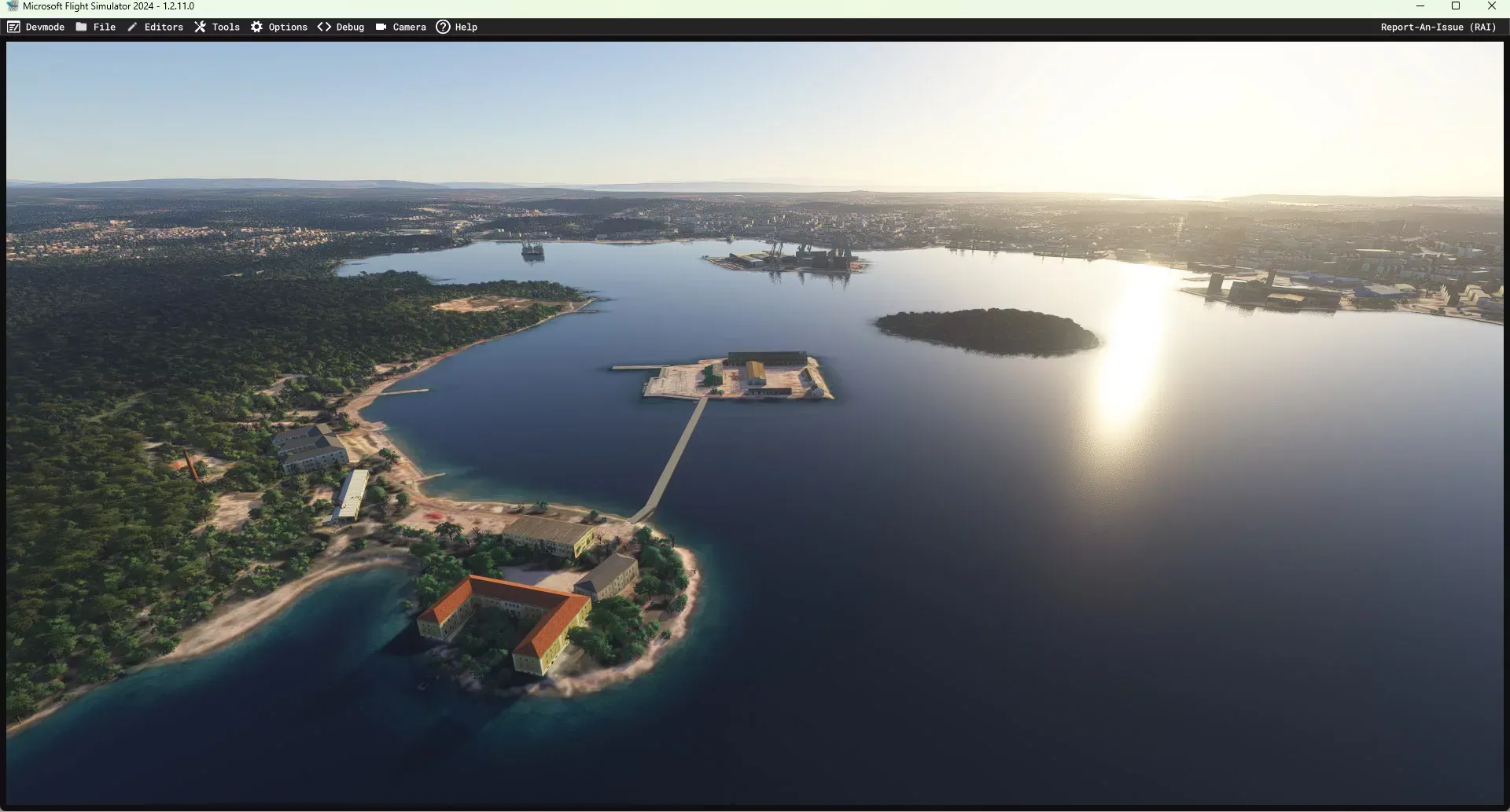Maximize the Flight Simulator window
1510x812 pixels.
pos(1456,6)
